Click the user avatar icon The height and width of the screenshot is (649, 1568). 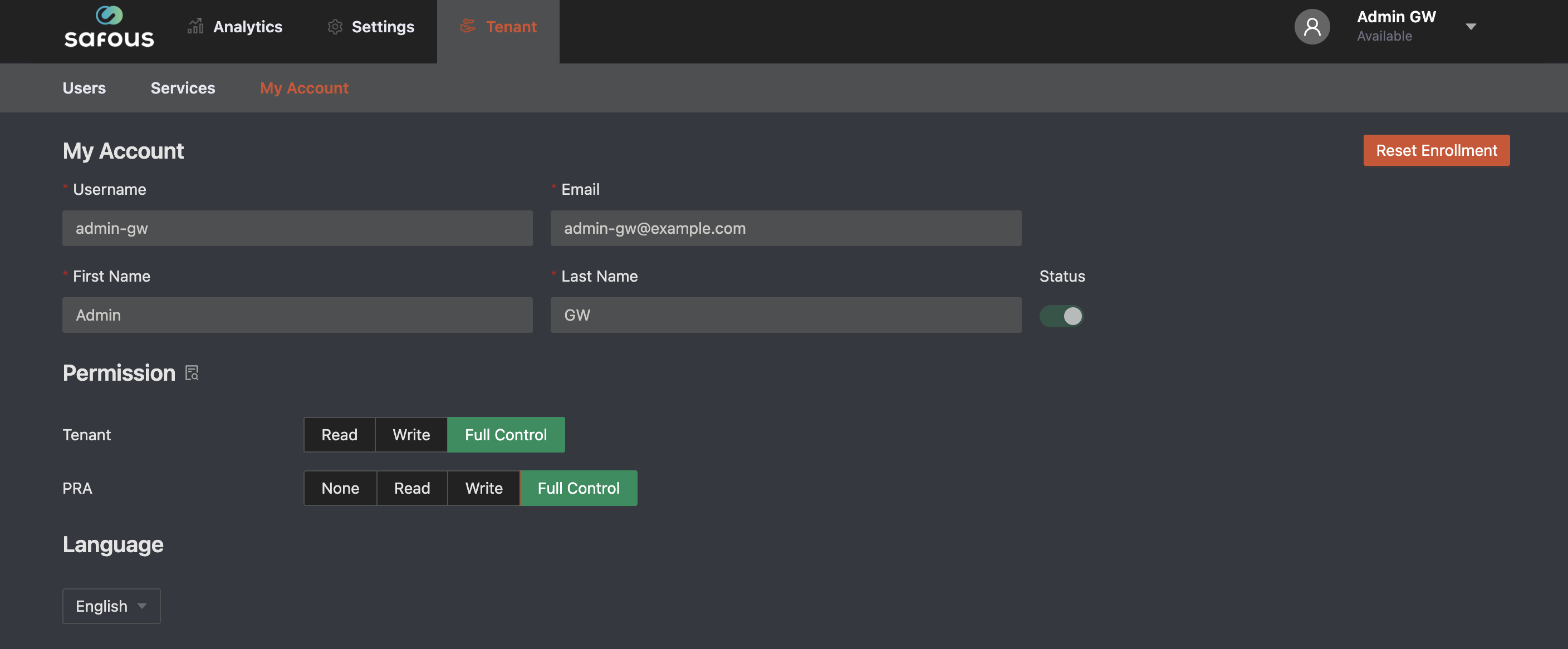[x=1312, y=26]
